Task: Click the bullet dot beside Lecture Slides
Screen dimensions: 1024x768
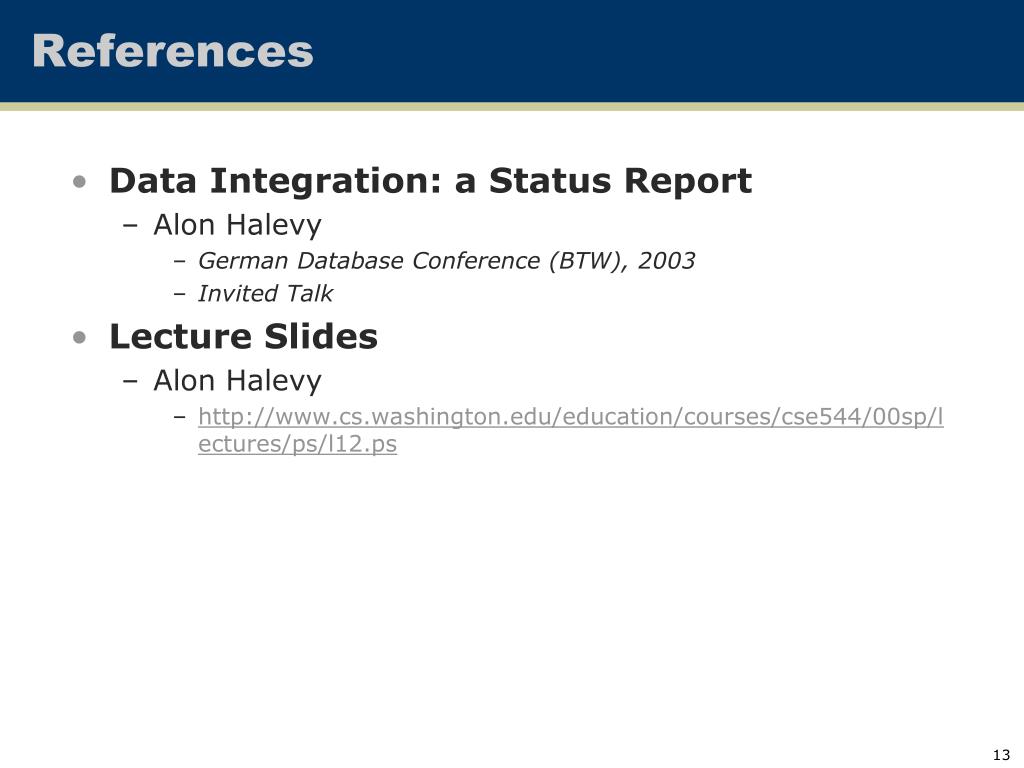Action: click(x=80, y=338)
